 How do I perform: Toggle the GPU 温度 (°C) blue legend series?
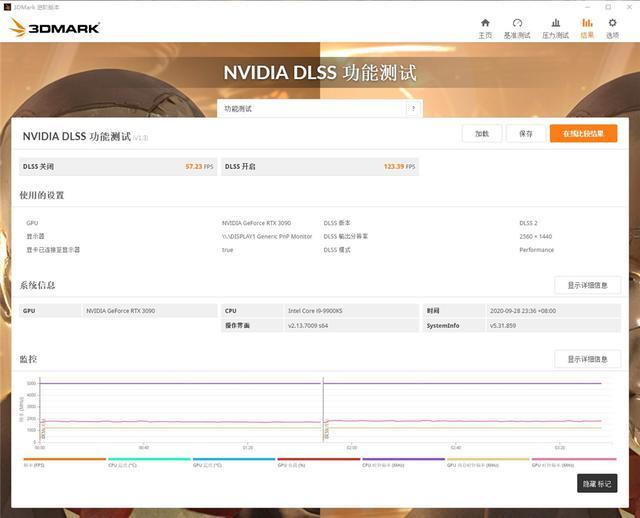234,462
